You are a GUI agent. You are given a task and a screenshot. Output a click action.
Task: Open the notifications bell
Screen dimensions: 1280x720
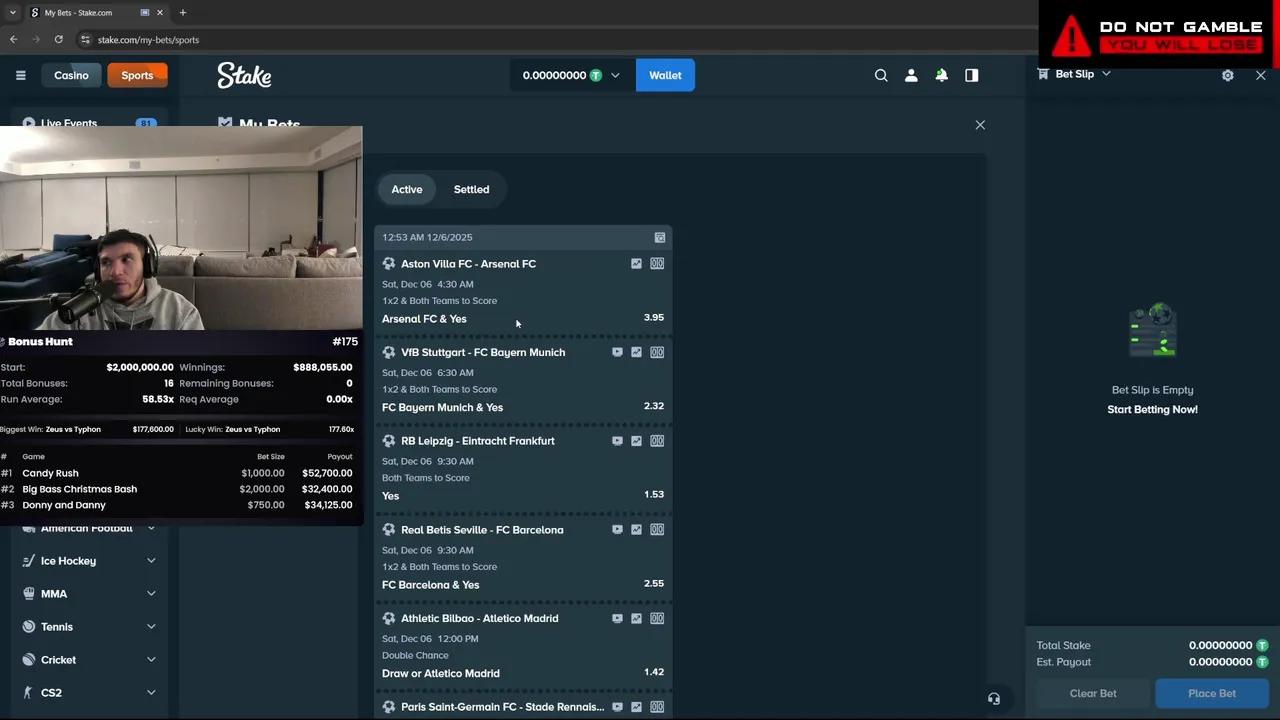click(941, 75)
